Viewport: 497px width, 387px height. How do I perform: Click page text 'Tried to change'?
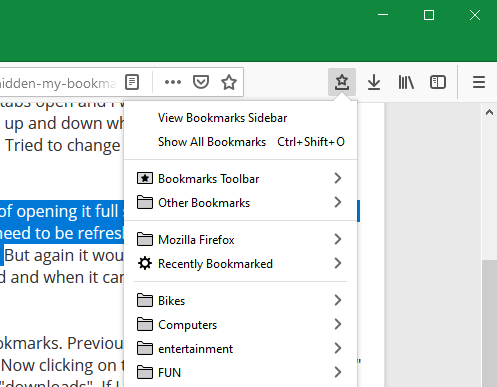click(x=62, y=146)
